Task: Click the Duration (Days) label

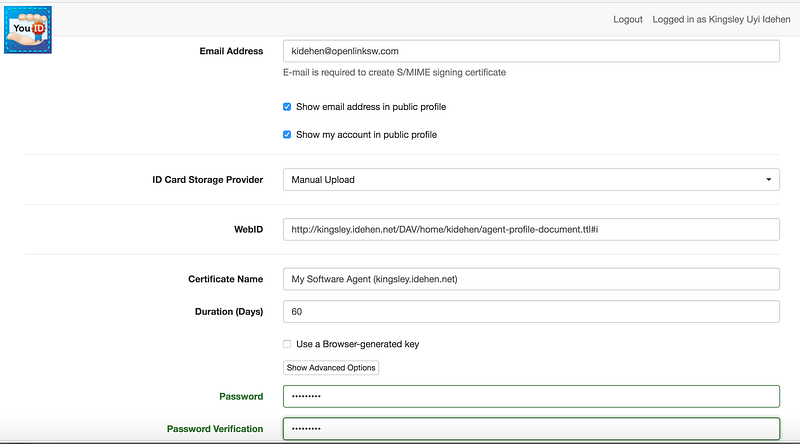Action: point(229,311)
